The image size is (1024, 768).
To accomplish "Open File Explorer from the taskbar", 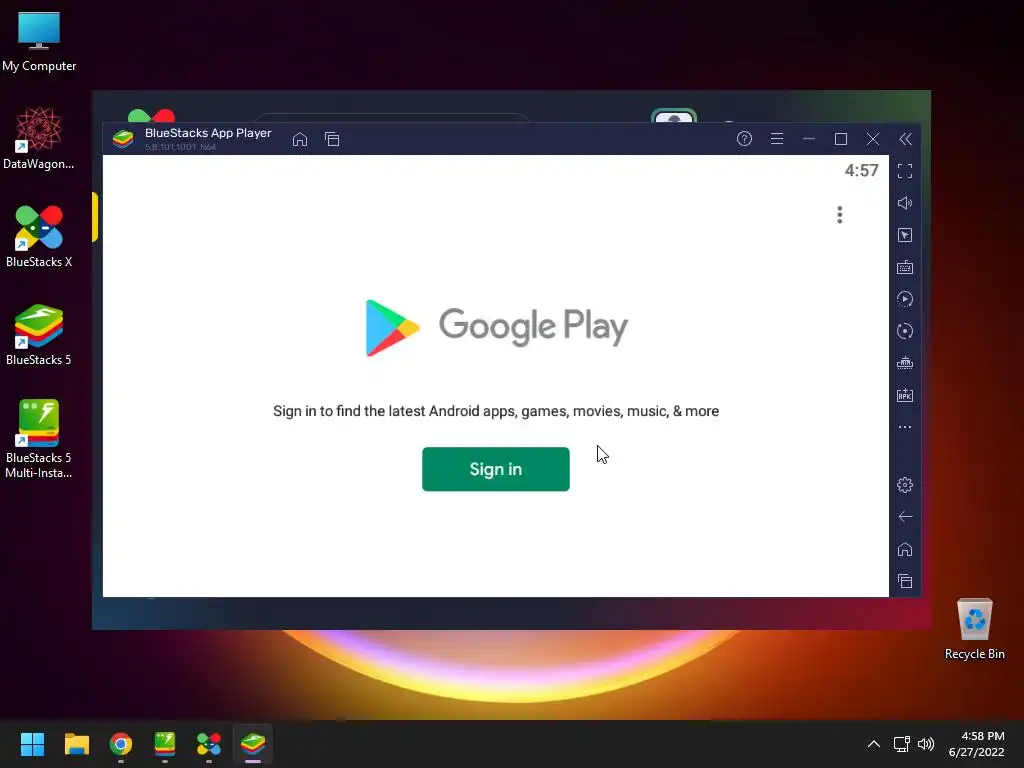I will [x=76, y=744].
